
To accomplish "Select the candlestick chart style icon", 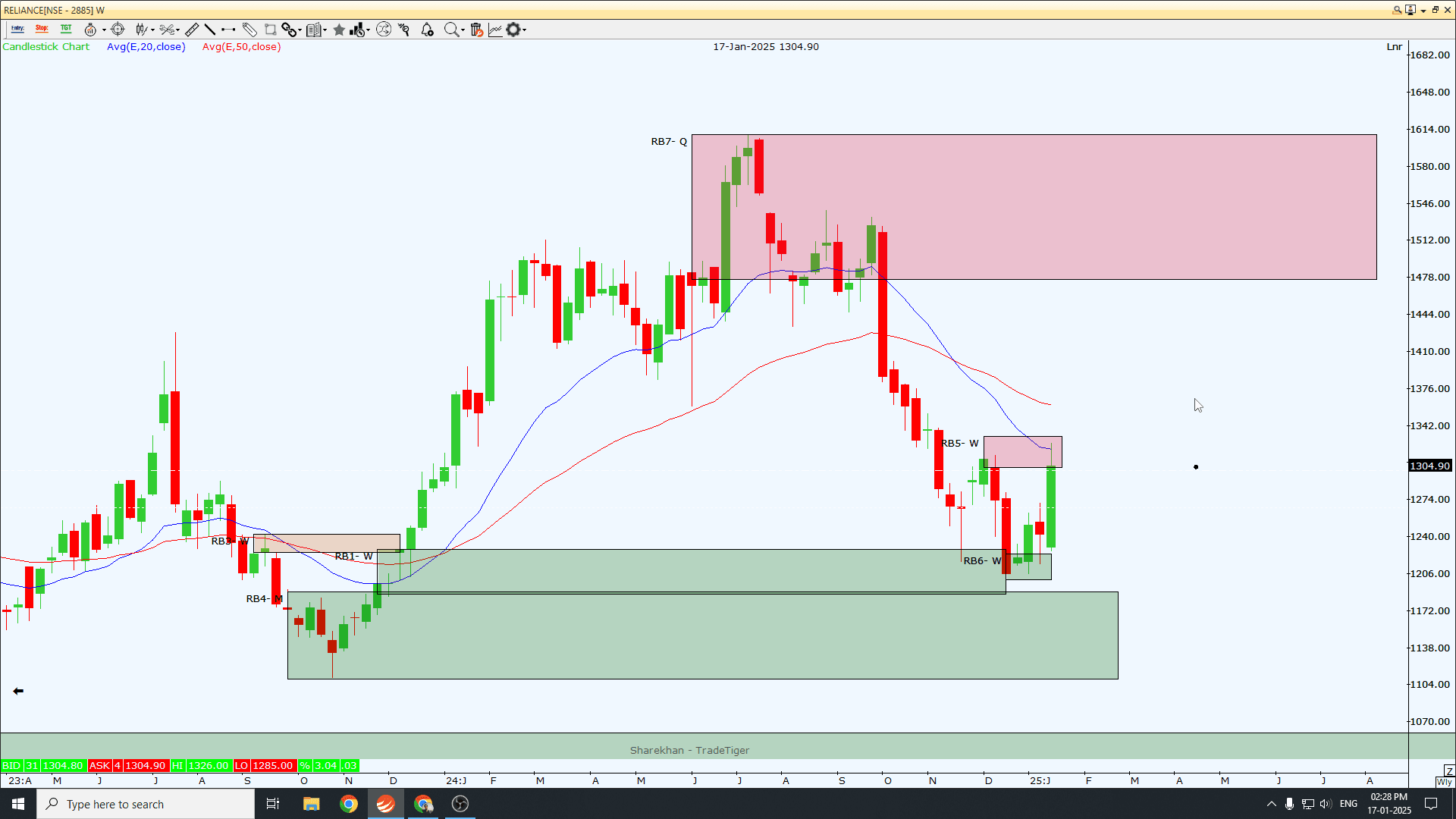I will tap(141, 30).
